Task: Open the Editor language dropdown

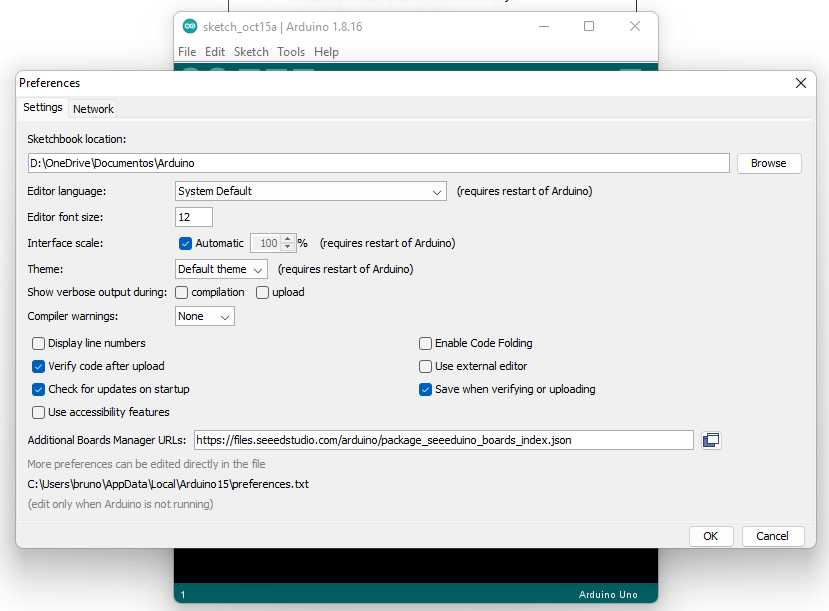Action: (310, 191)
